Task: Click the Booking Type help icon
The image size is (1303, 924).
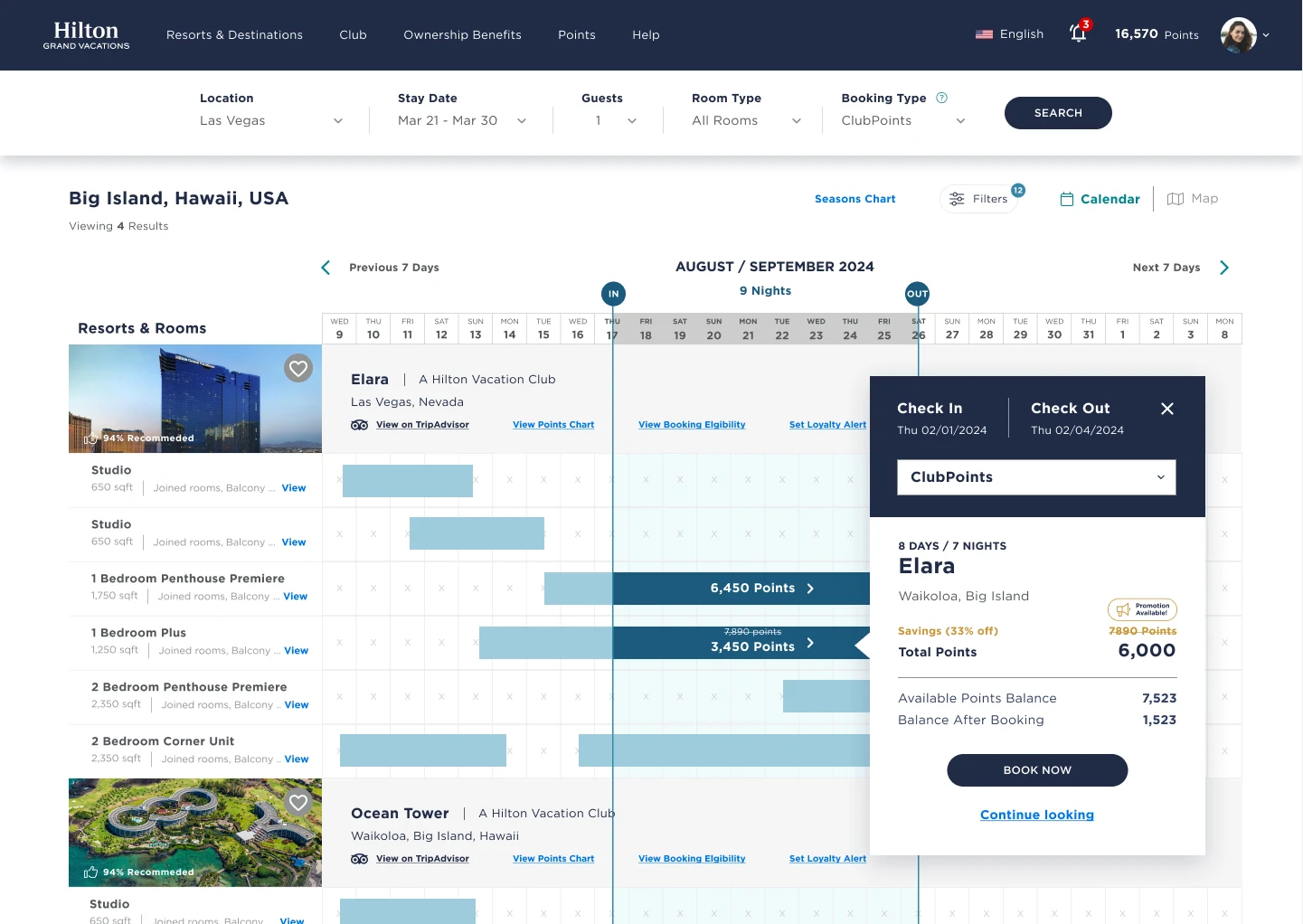Action: 941,98
